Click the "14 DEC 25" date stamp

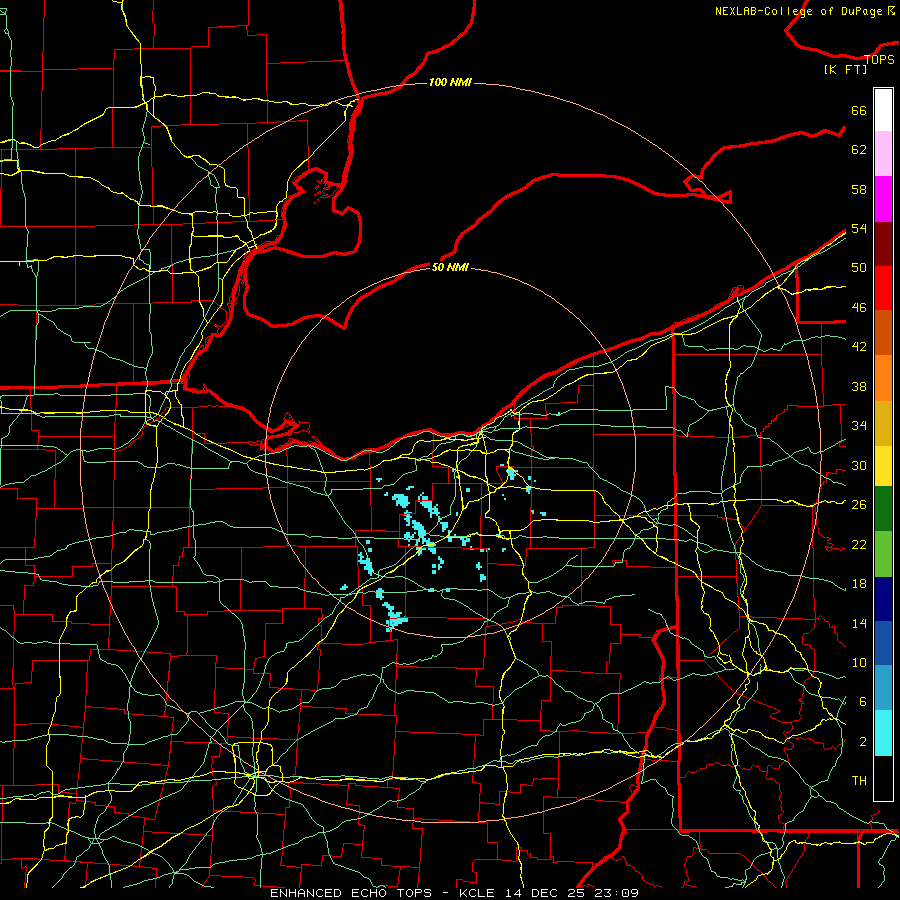[544, 893]
